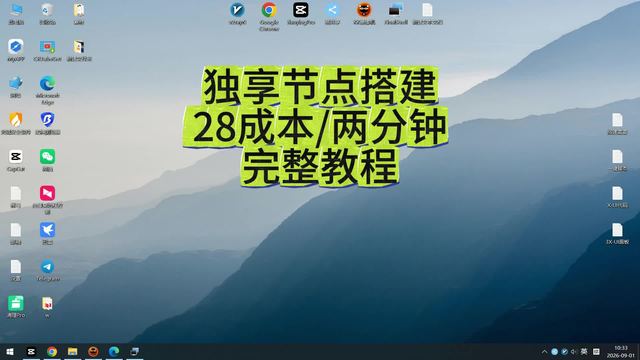Select the X-UI file above the 3X-UI file
The height and width of the screenshot is (360, 640).
617,197
